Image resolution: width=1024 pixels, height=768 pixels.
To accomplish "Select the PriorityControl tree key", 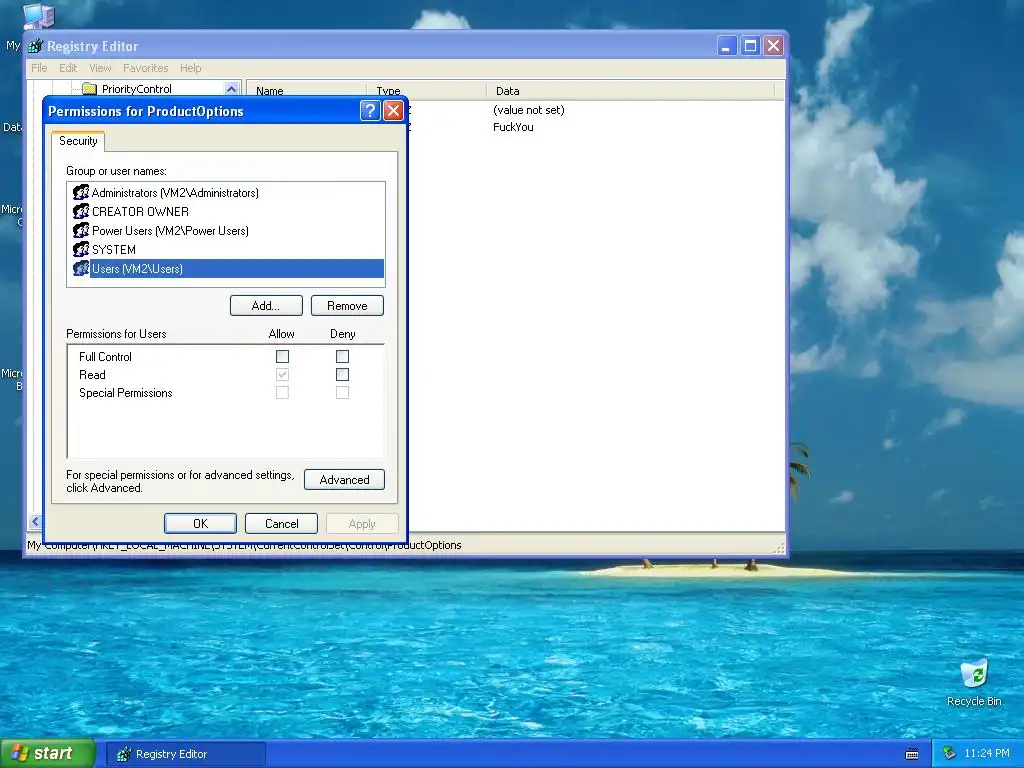I will [136, 89].
